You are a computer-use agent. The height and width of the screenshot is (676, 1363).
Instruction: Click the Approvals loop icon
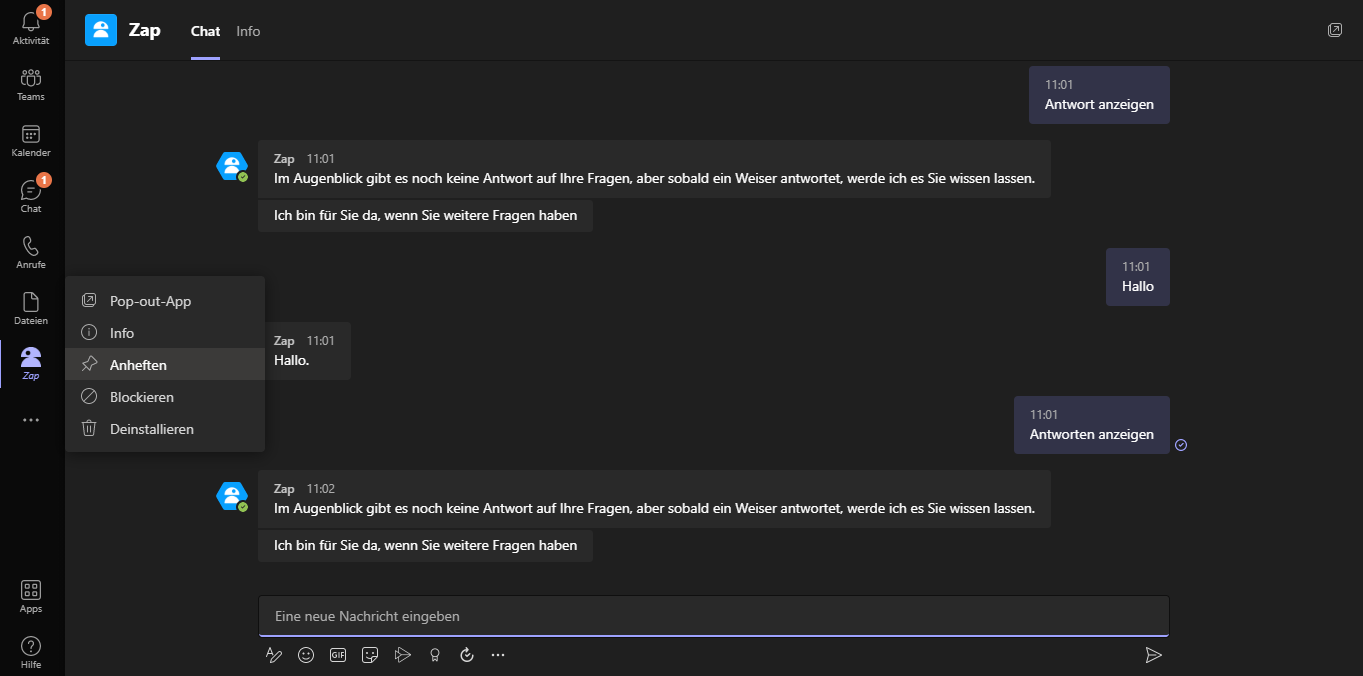(x=466, y=655)
